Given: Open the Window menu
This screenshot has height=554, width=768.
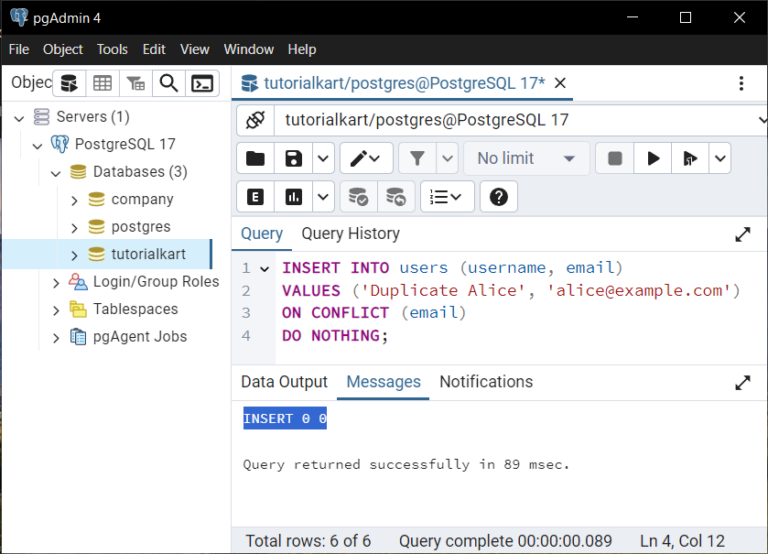Looking at the screenshot, I should [x=249, y=49].
